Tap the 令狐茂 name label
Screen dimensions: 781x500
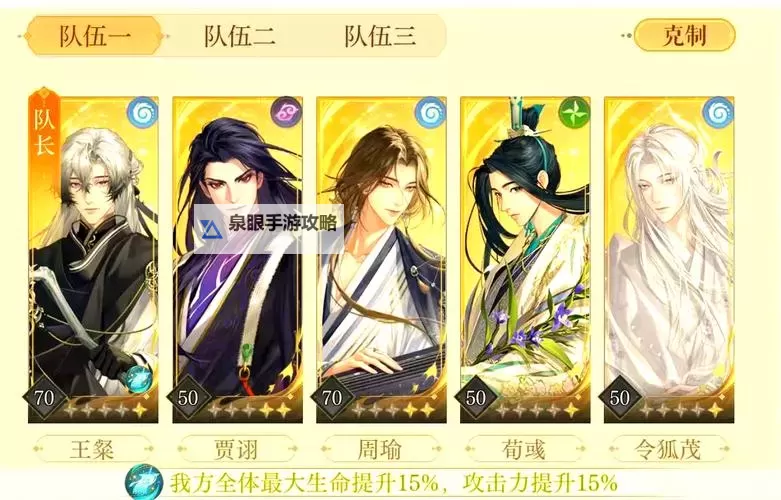[x=668, y=449]
